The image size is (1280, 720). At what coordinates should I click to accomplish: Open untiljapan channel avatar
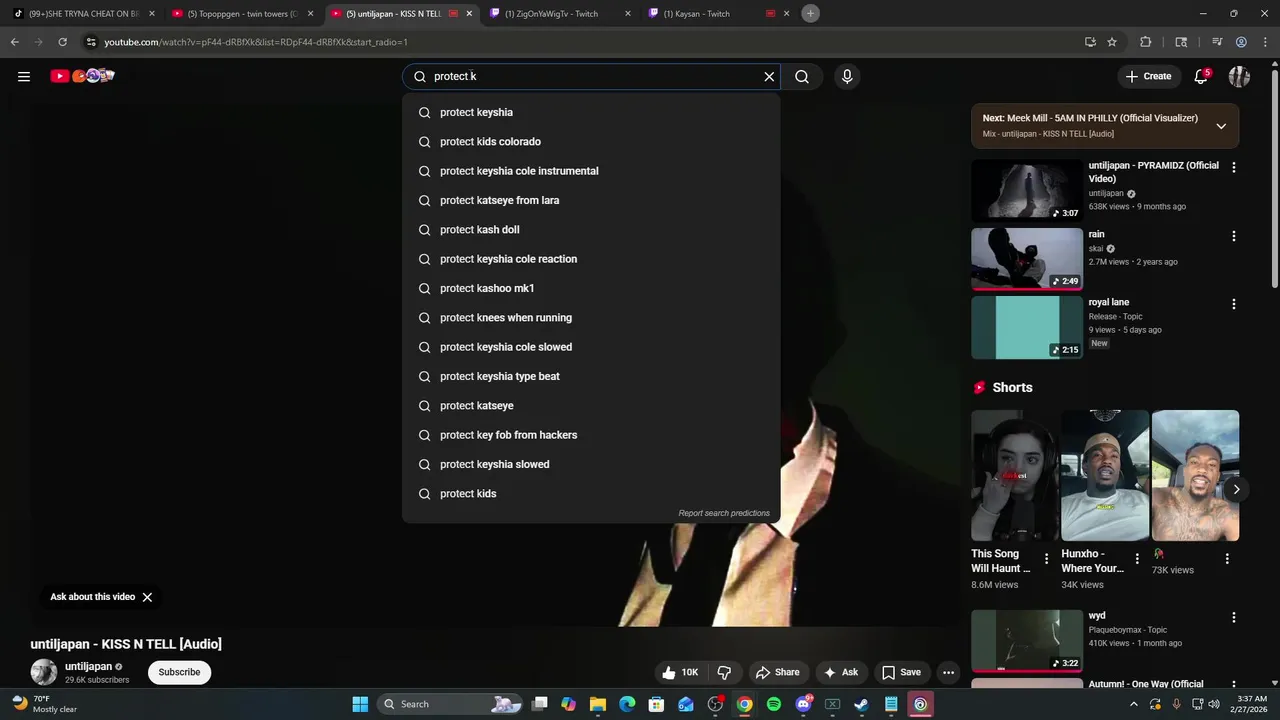coord(44,672)
